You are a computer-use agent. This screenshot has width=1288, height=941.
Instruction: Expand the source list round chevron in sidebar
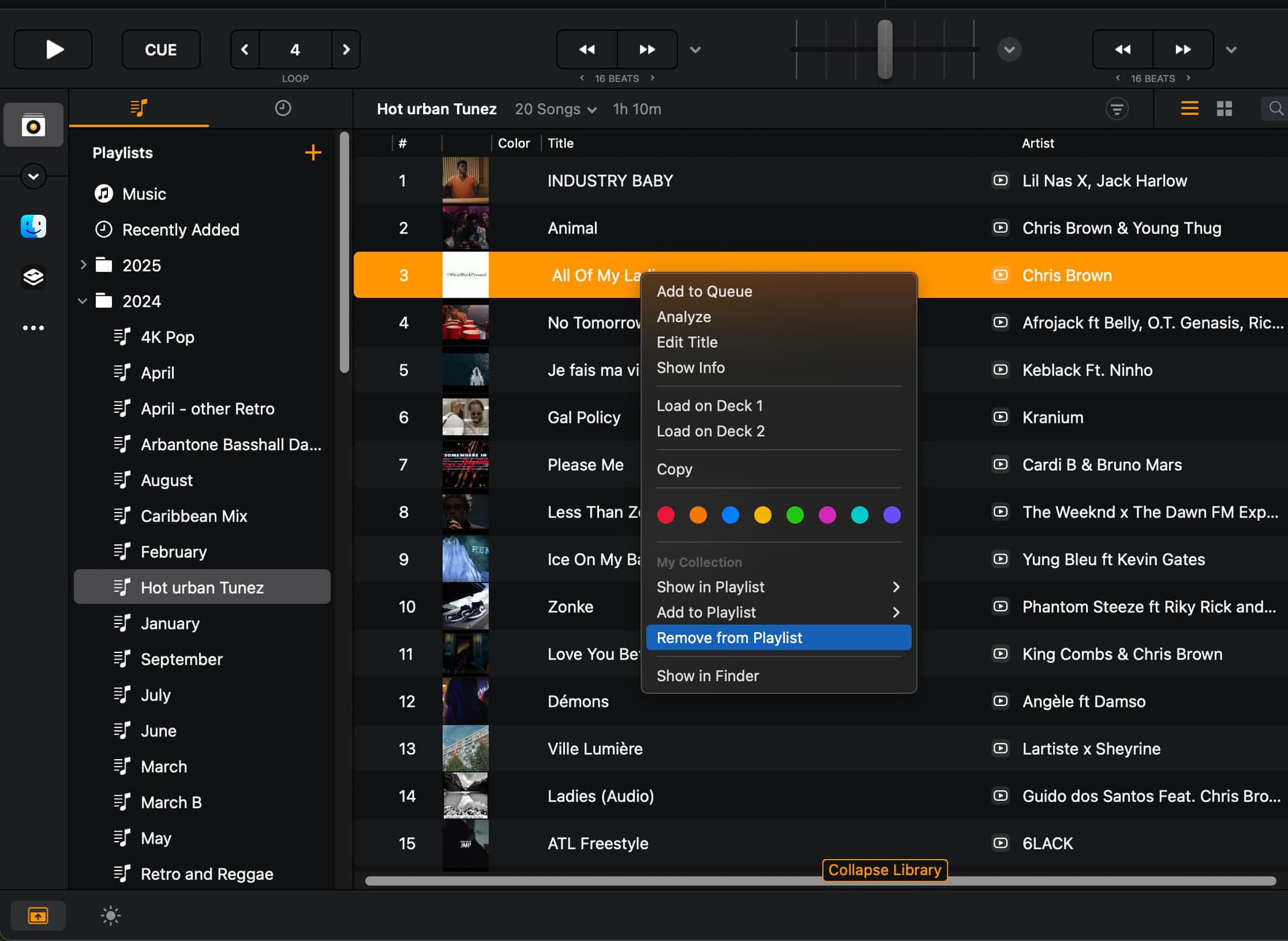pyautogui.click(x=34, y=177)
